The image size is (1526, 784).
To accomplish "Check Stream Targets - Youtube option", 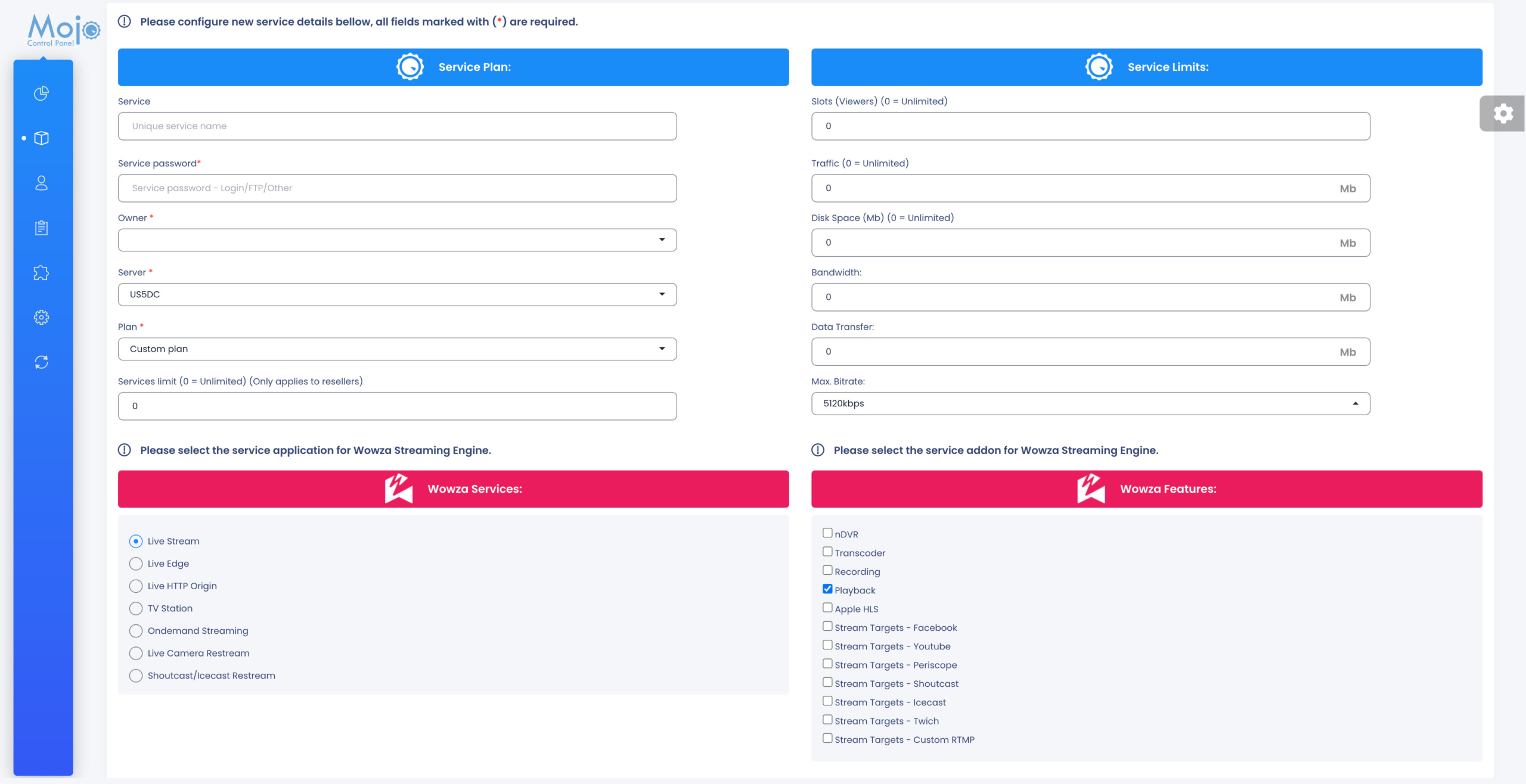I will point(827,645).
